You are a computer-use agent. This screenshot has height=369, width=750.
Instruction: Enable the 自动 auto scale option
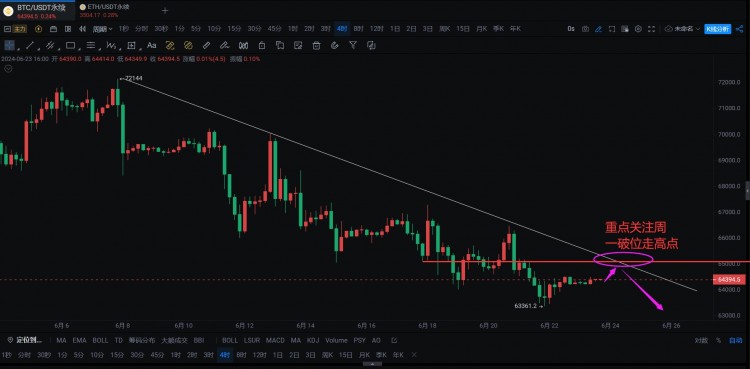[735, 340]
